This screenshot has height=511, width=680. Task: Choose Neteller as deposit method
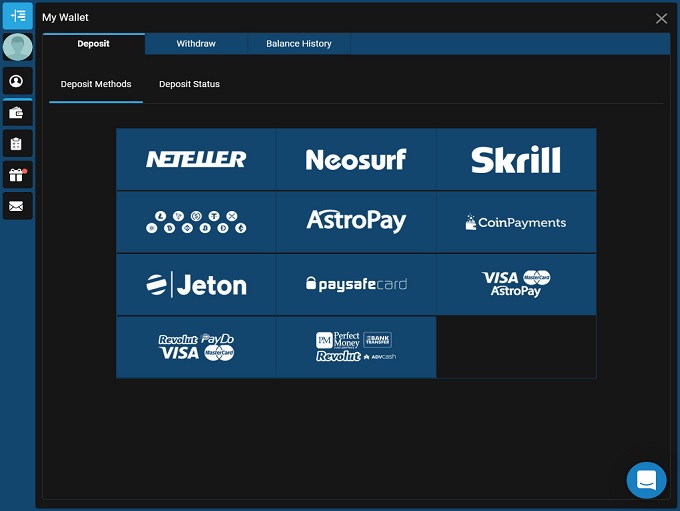pyautogui.click(x=196, y=159)
